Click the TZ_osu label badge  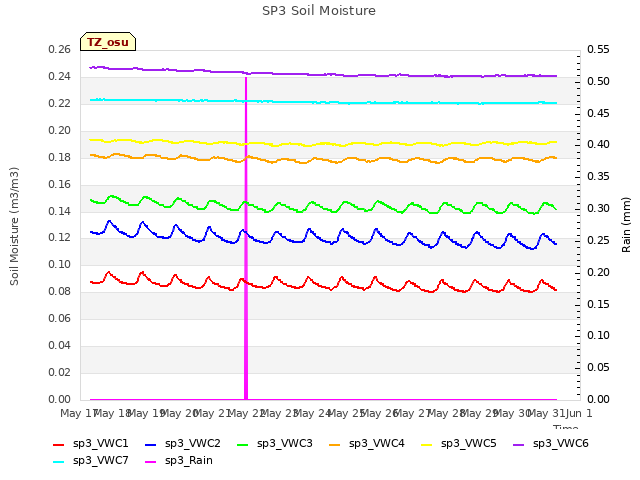coord(108,42)
